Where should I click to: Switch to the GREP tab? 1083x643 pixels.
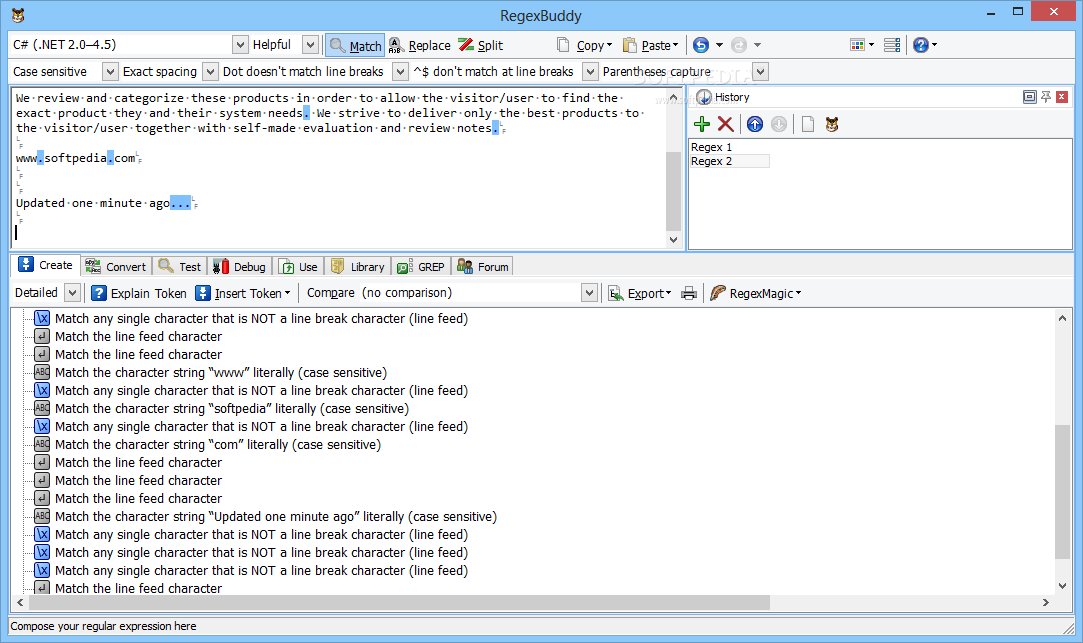tap(421, 267)
